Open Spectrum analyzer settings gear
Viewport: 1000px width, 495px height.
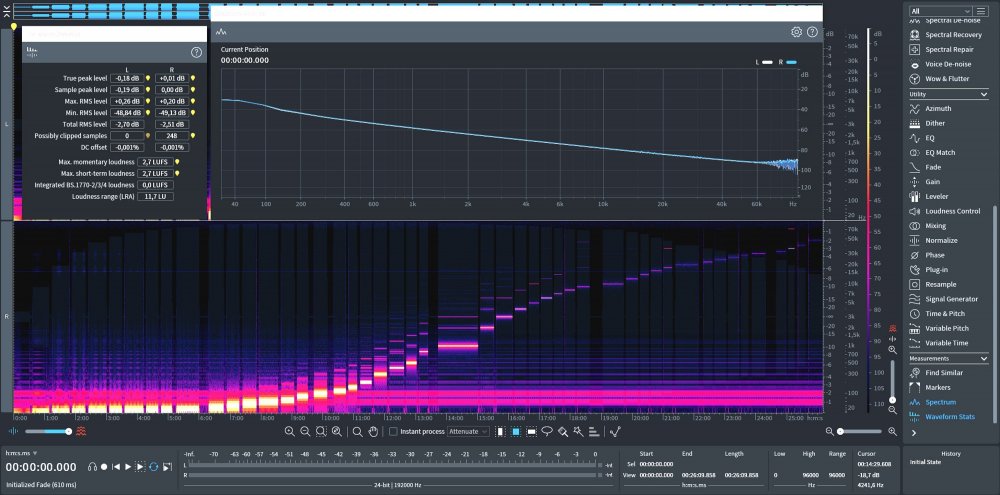click(796, 32)
